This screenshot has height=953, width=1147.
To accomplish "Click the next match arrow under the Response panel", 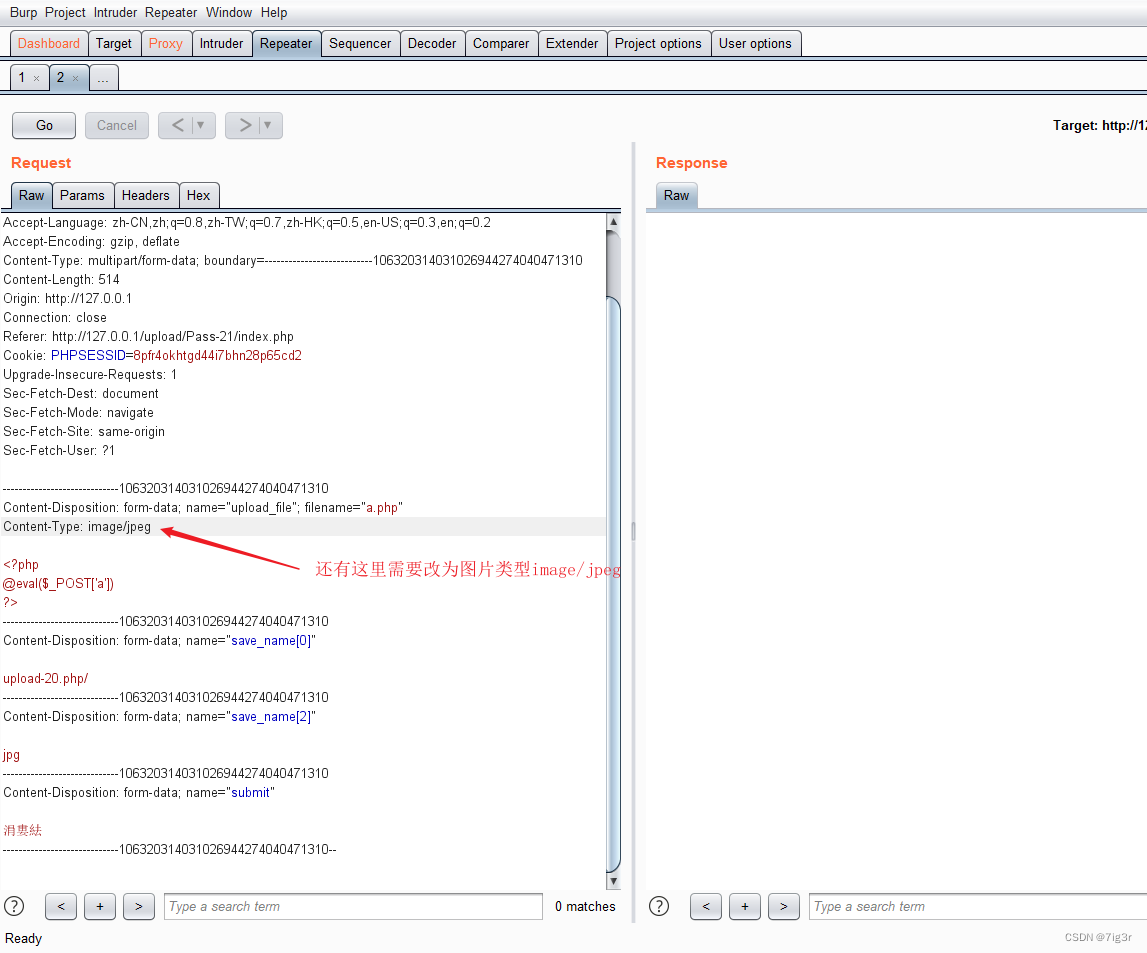I will (x=783, y=906).
